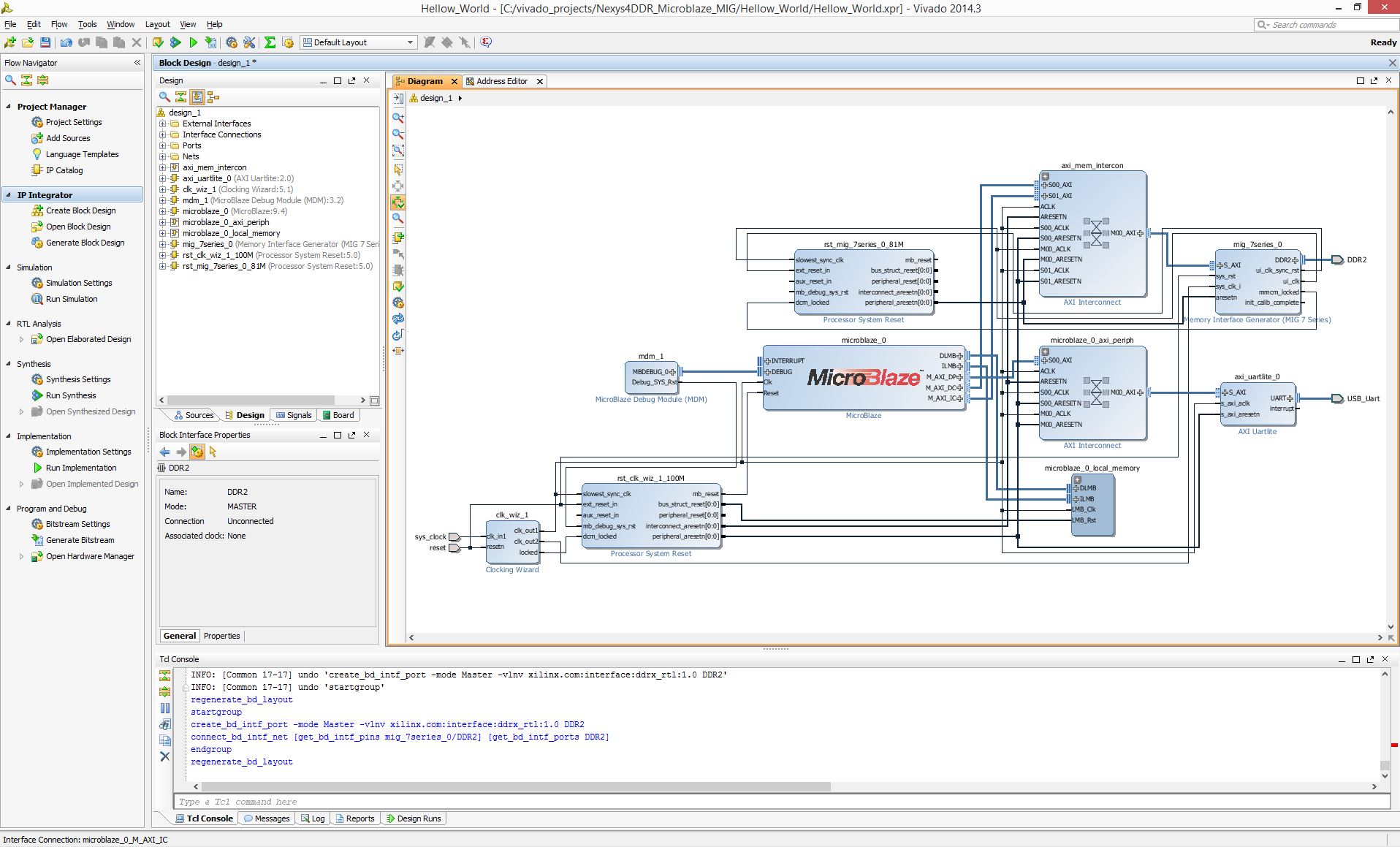Click the Validate Design checkmark icon in the diagram toolbar

point(398,286)
